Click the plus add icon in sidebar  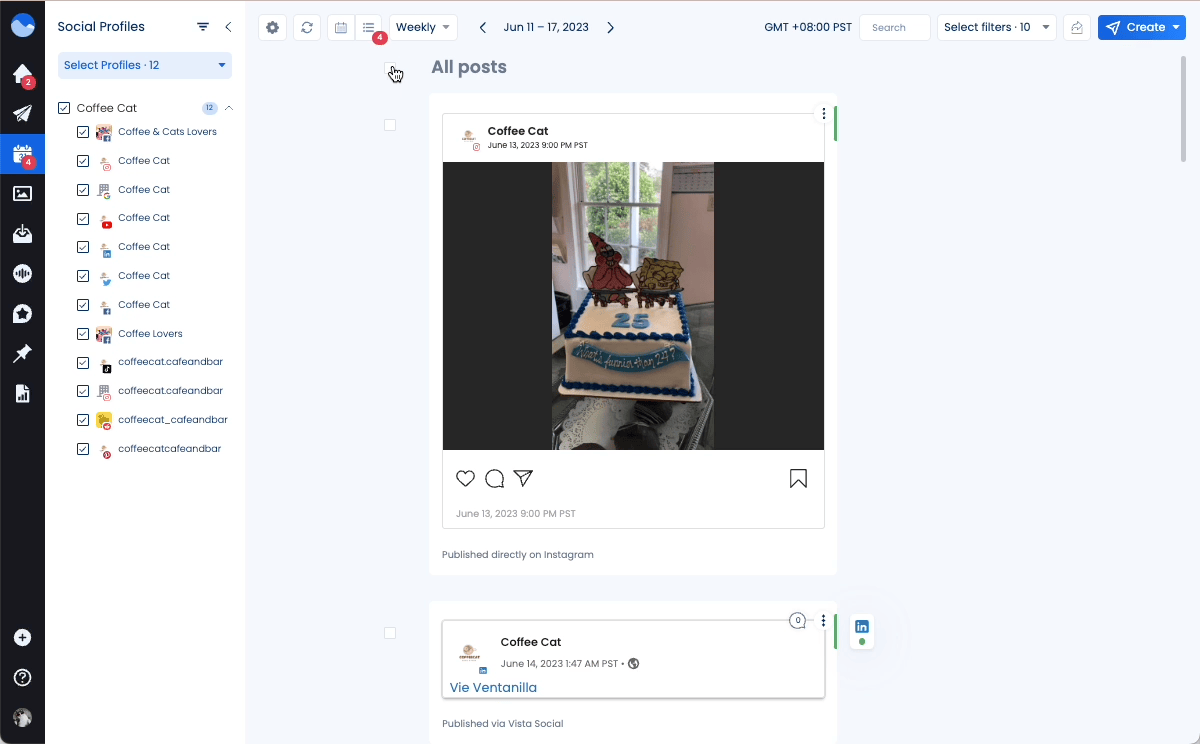[x=22, y=638]
